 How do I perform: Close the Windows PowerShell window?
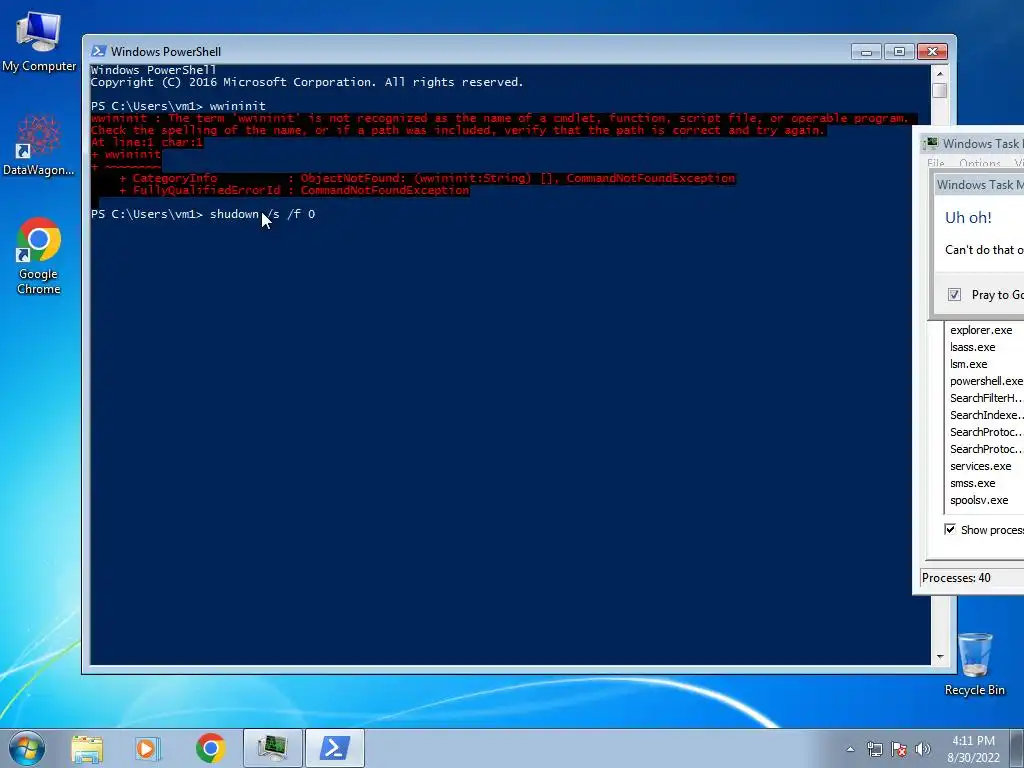(933, 52)
